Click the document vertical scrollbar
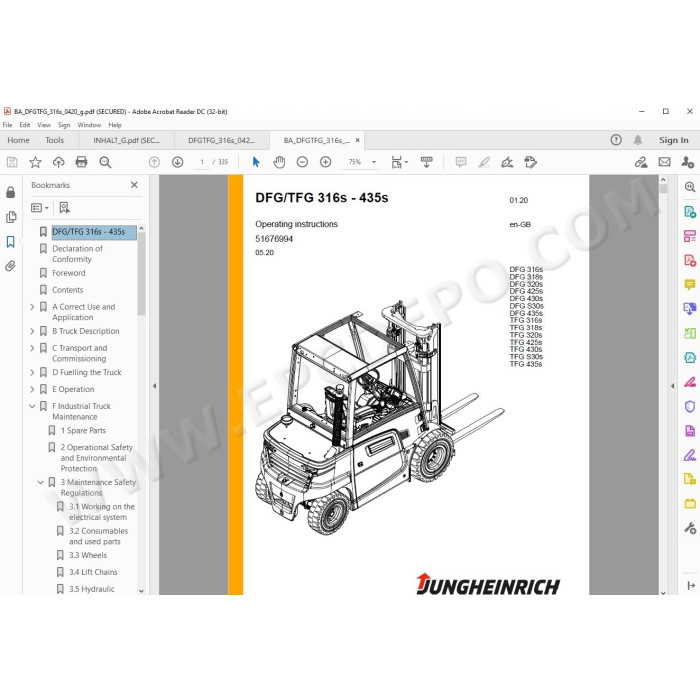This screenshot has height=700, width=700. [x=663, y=189]
